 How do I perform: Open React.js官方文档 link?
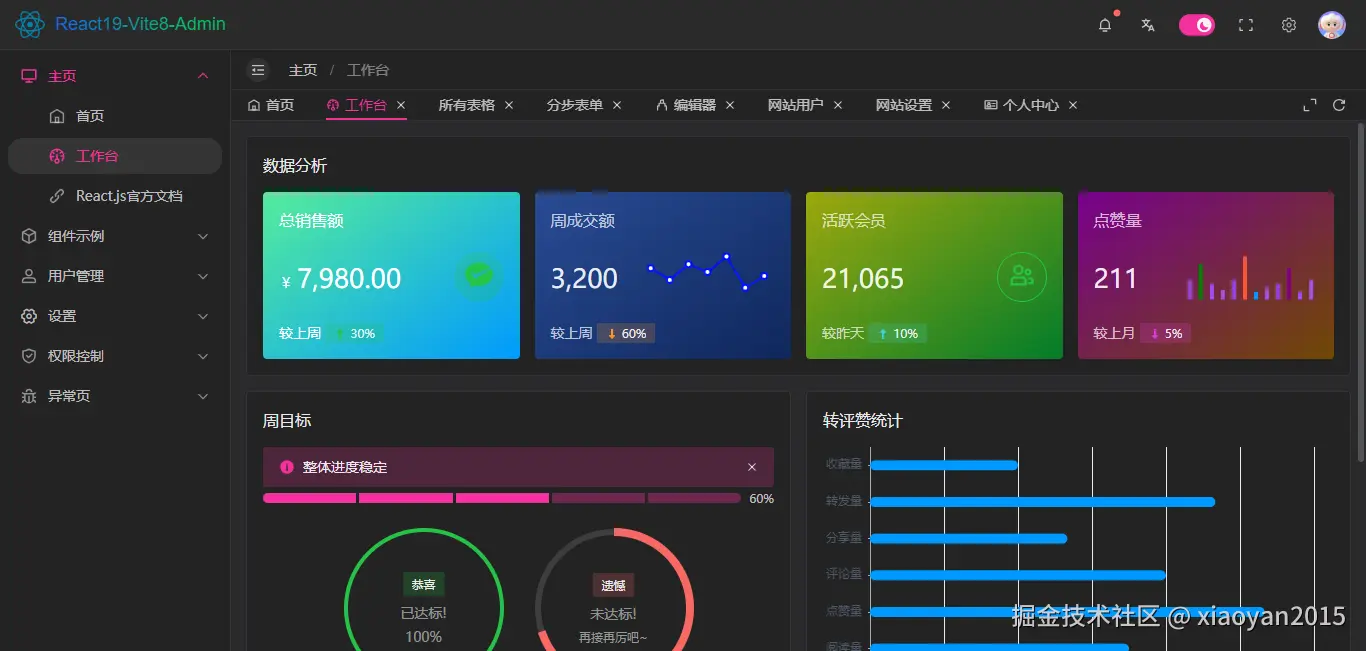point(115,196)
